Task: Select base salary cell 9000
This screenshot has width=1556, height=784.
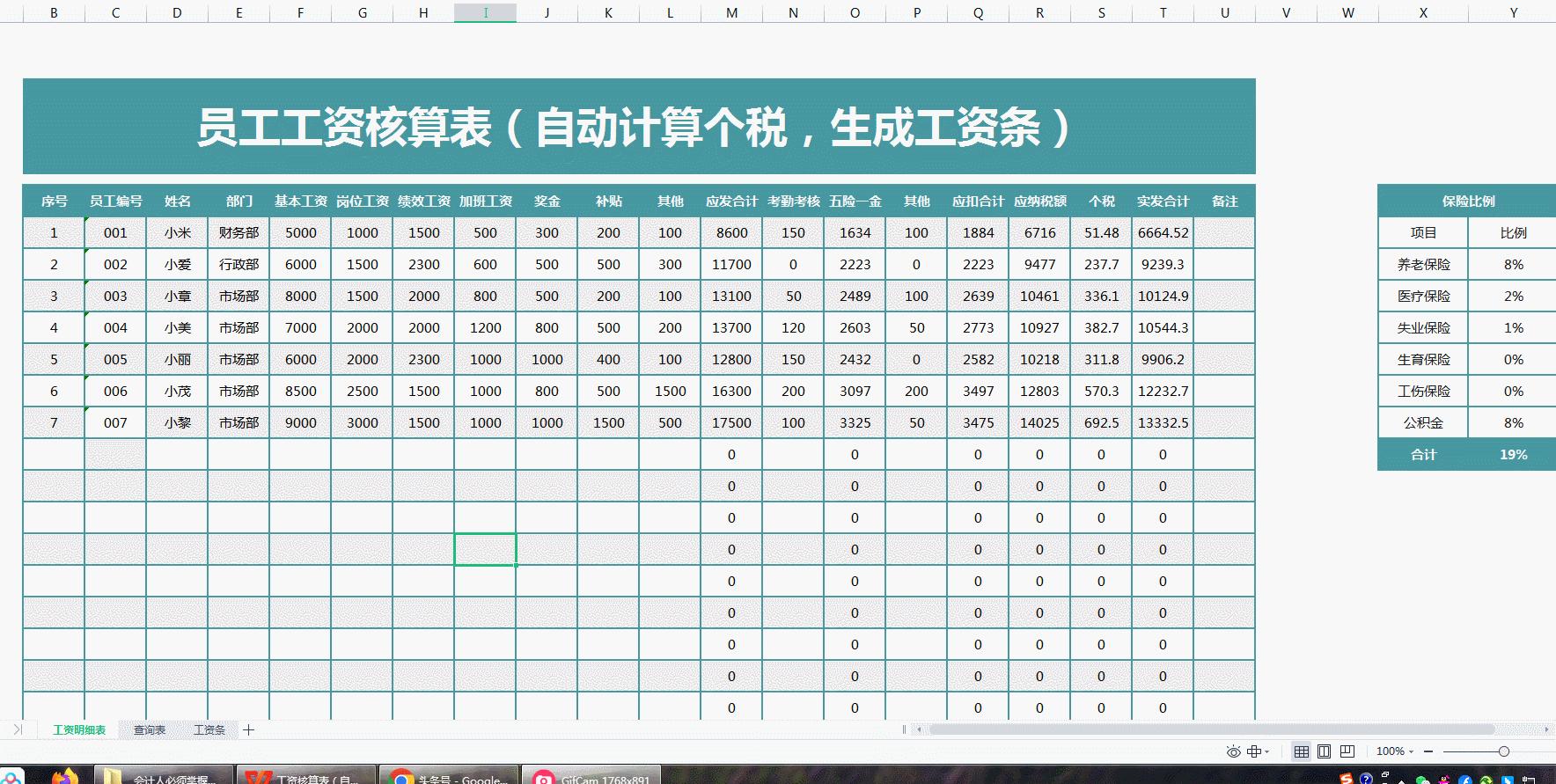Action: (301, 423)
